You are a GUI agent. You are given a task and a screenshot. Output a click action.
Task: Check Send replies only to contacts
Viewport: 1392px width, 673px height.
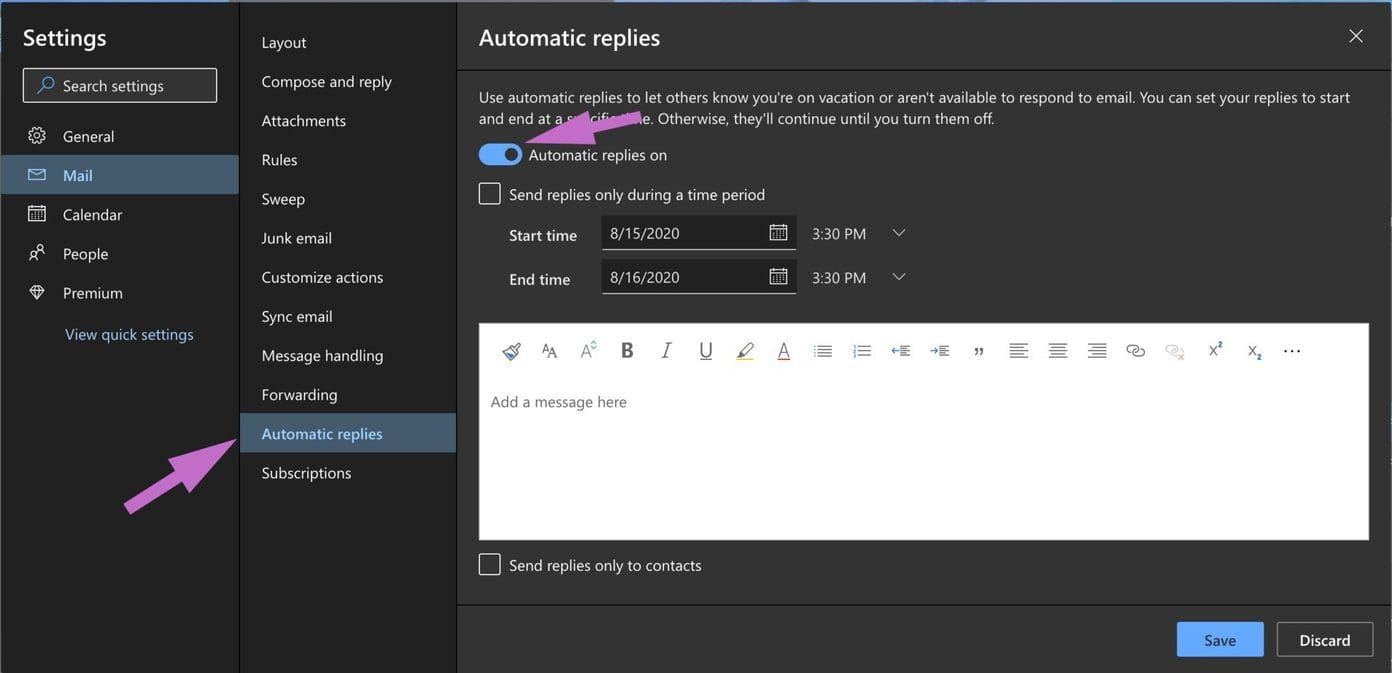pos(489,565)
